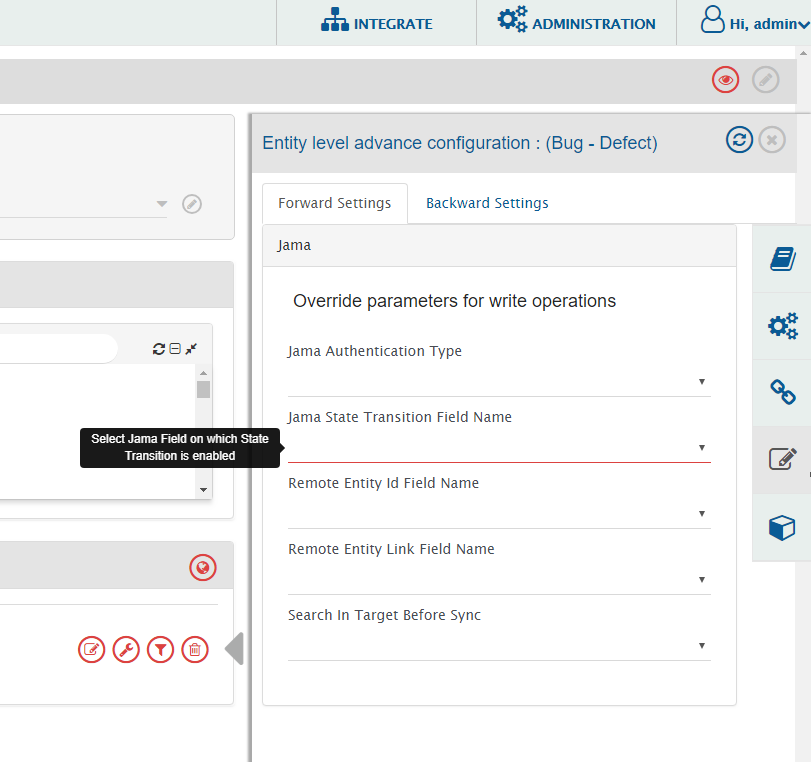Select the cube icon in right sidebar
The width and height of the screenshot is (811, 762).
click(782, 527)
